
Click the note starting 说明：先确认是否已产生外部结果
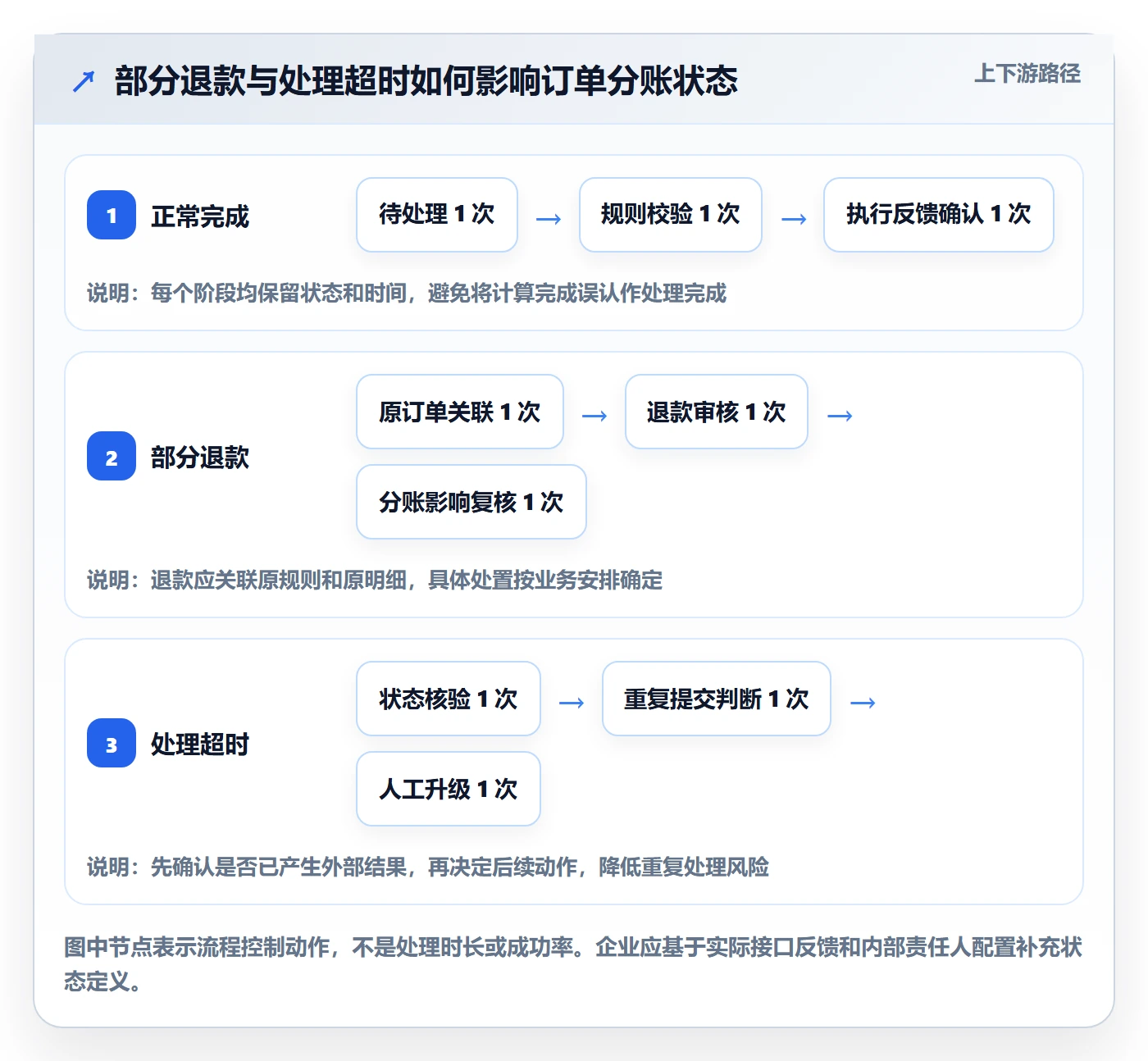[x=428, y=867]
